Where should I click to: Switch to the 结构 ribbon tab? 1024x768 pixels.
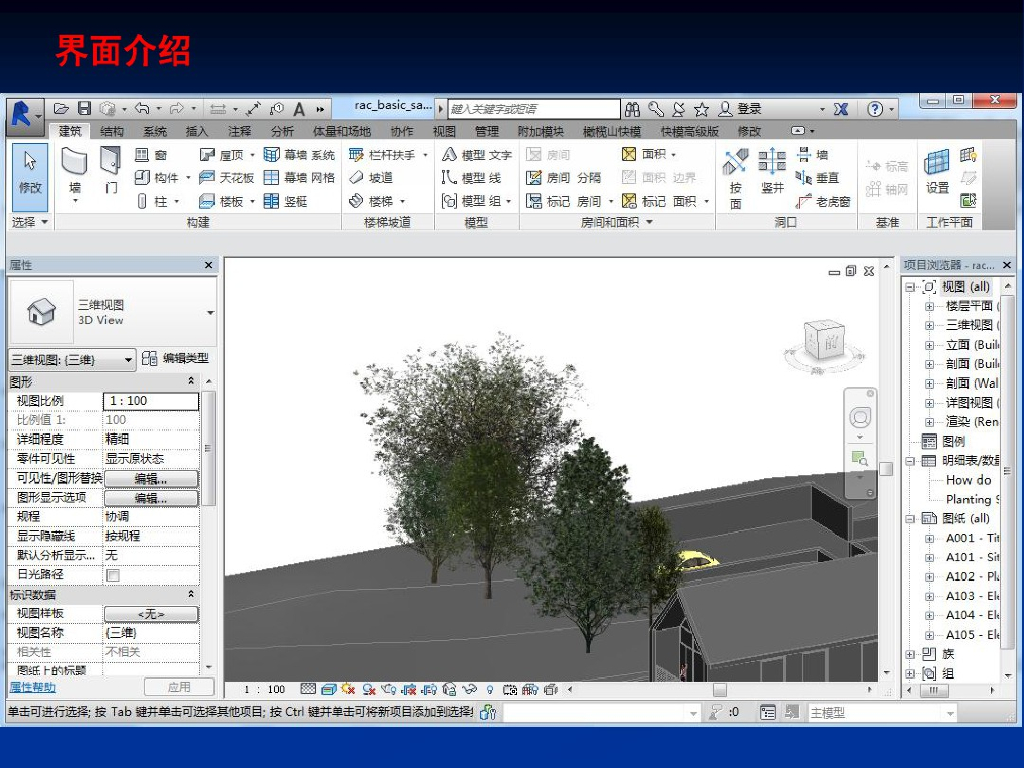pyautogui.click(x=112, y=131)
